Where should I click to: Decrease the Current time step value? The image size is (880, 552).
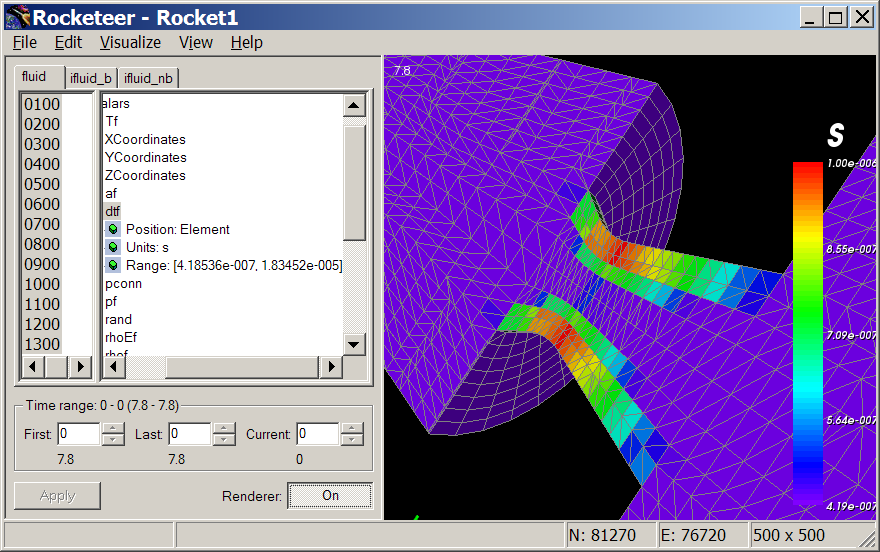pos(352,440)
